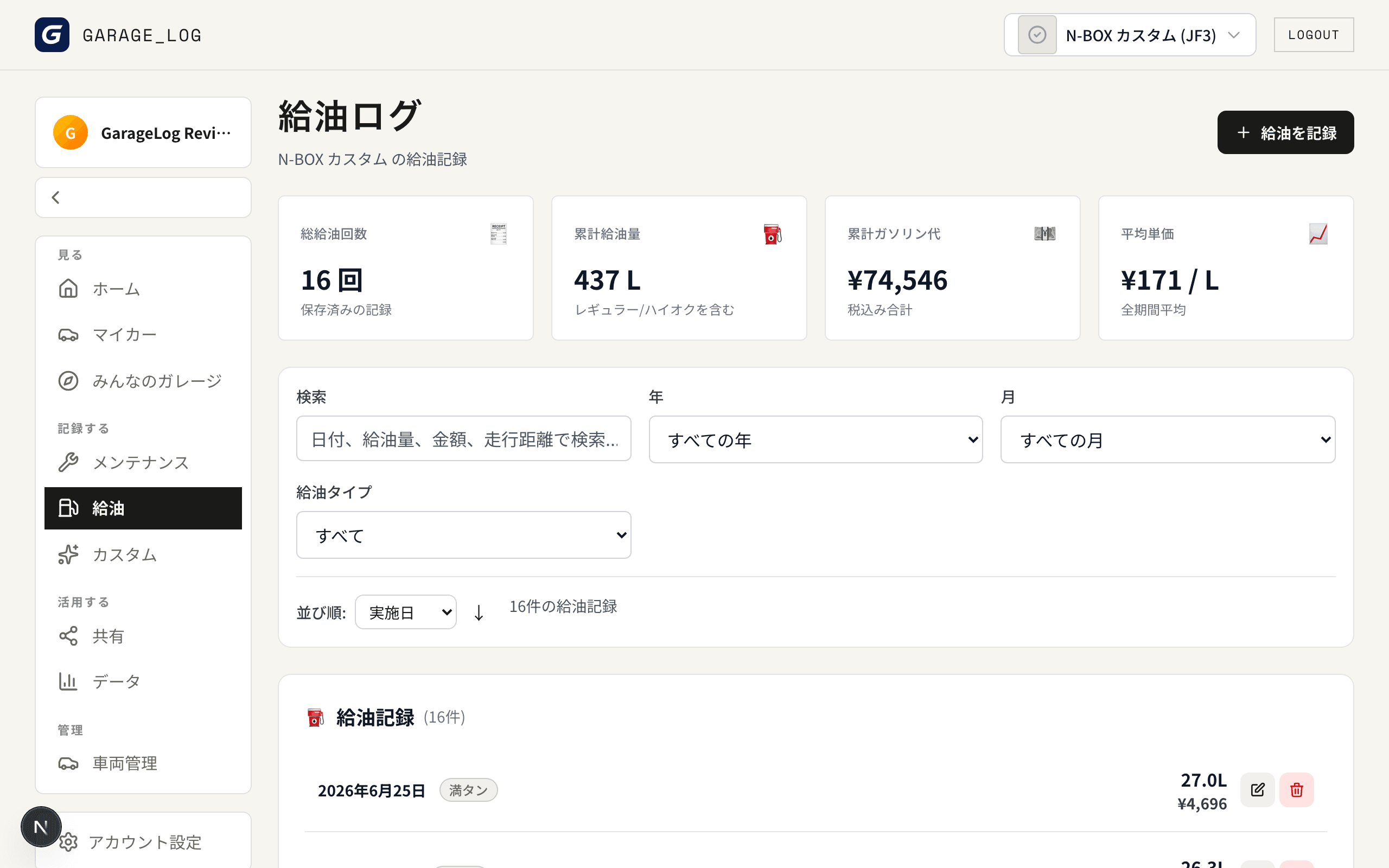This screenshot has height=868, width=1389.
Task: Click the GarageLog G logo icon
Action: point(52,34)
